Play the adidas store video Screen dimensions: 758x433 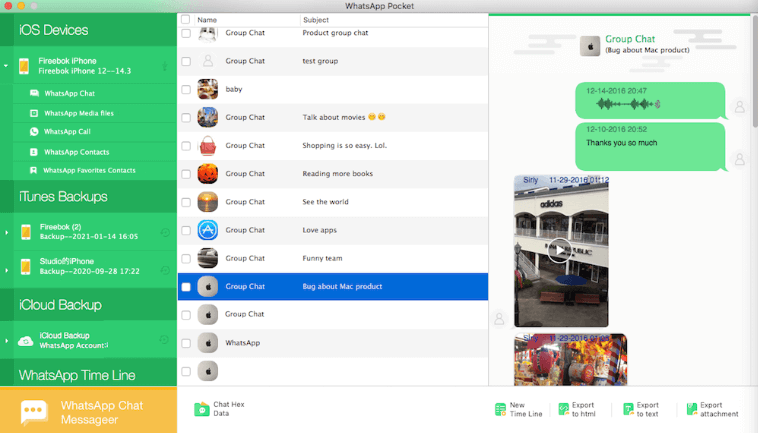click(559, 250)
